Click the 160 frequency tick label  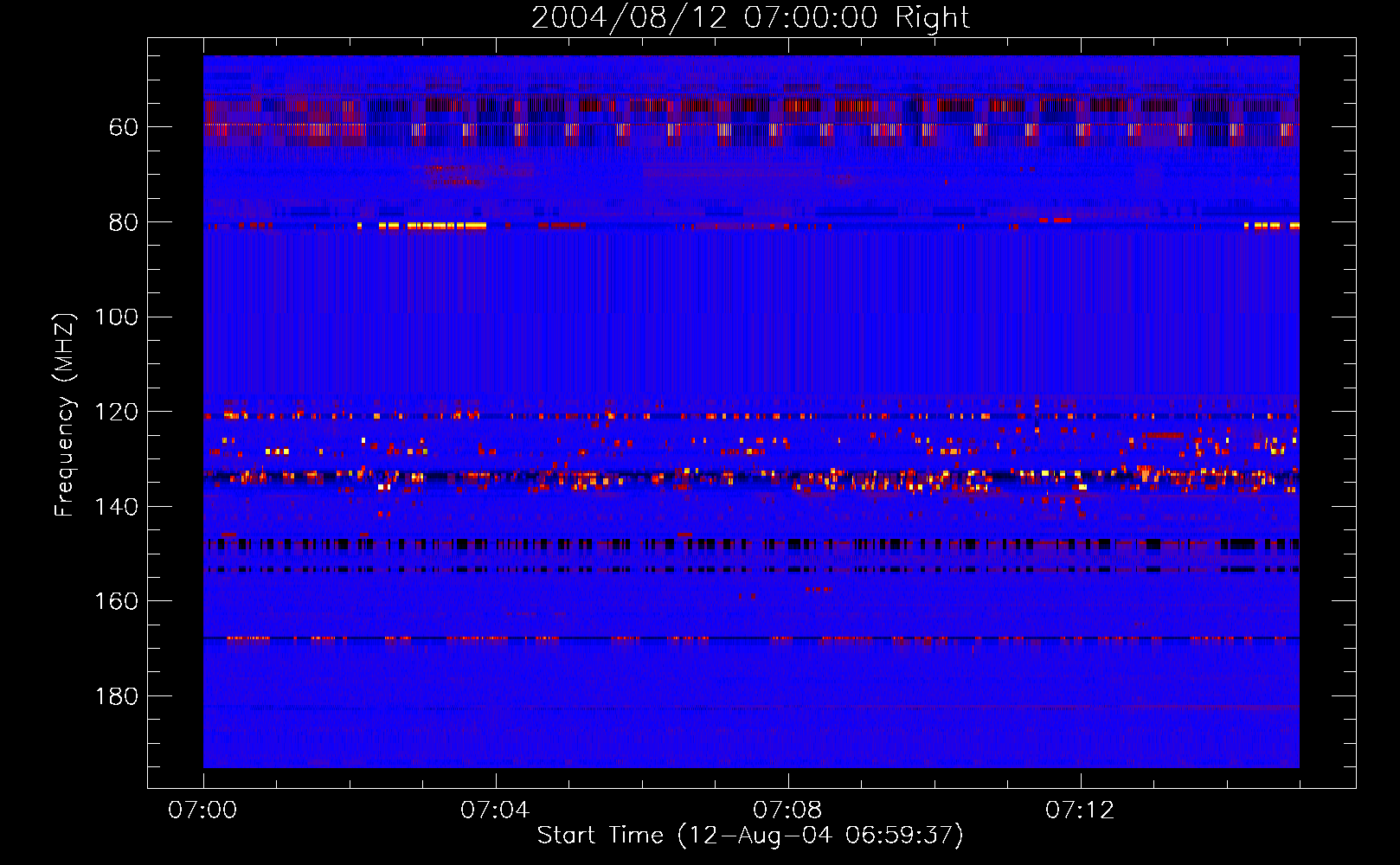(117, 601)
